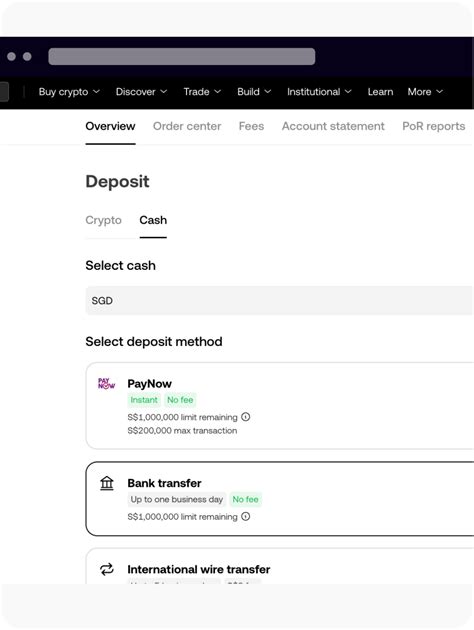
Task: Go to the Learn page
Action: coord(380,92)
